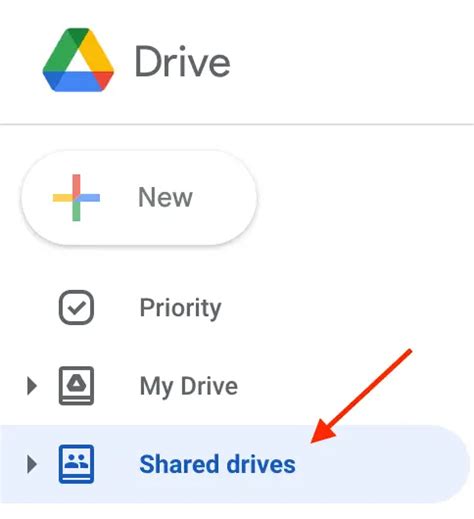The image size is (474, 519).
Task: Open the New button menu
Action: [139, 198]
